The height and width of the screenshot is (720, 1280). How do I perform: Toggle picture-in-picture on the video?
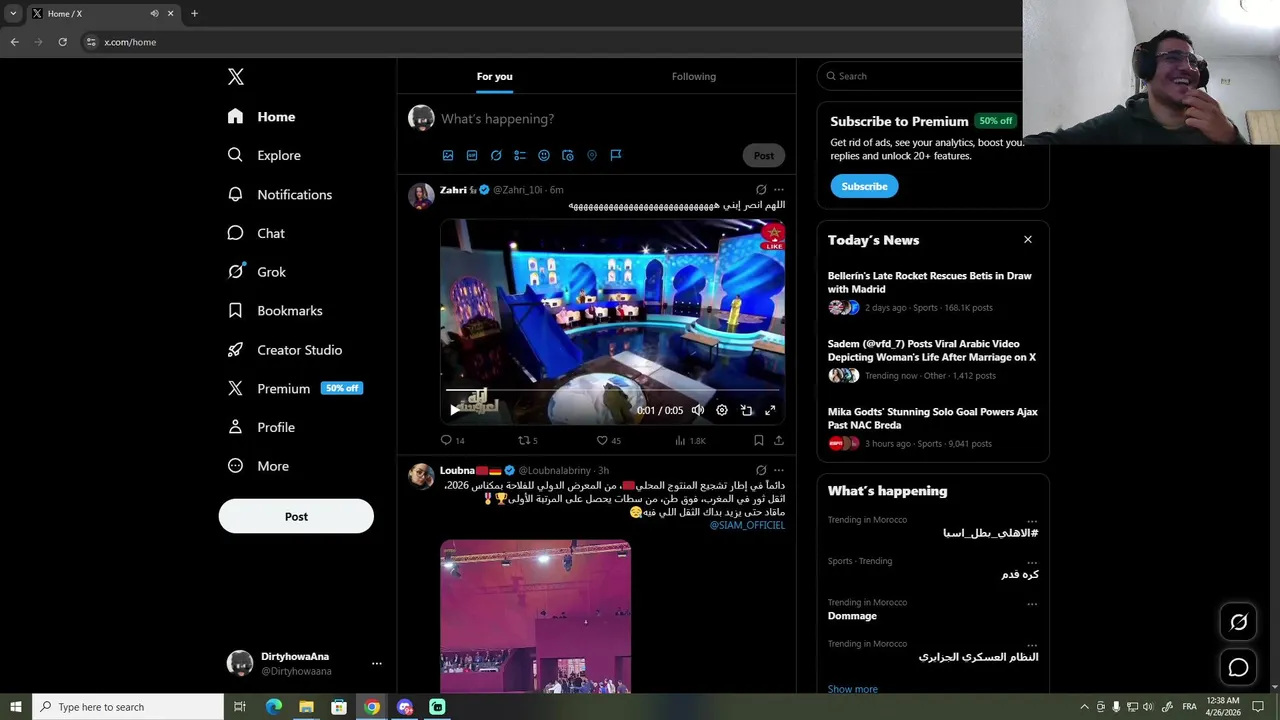pyautogui.click(x=746, y=410)
